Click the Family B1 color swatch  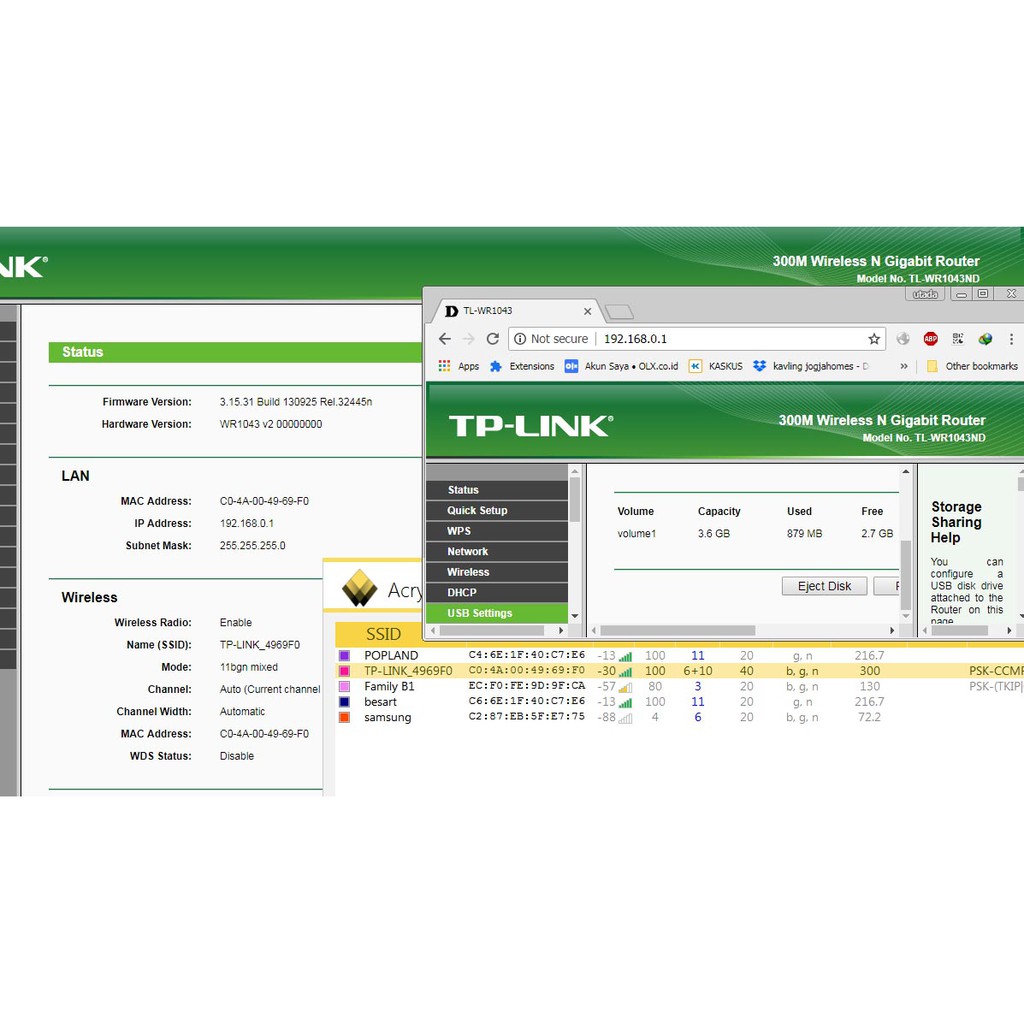click(x=345, y=686)
